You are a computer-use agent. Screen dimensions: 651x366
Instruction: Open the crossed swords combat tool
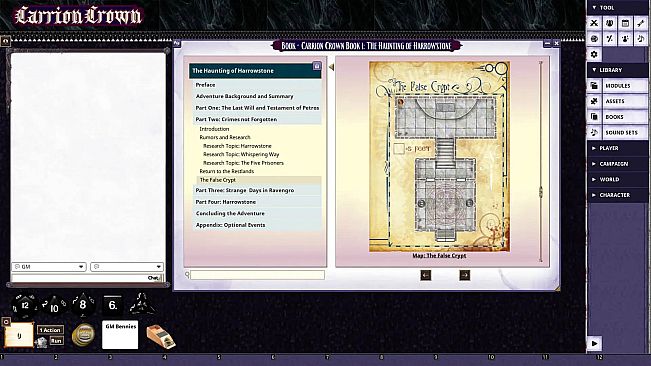594,23
